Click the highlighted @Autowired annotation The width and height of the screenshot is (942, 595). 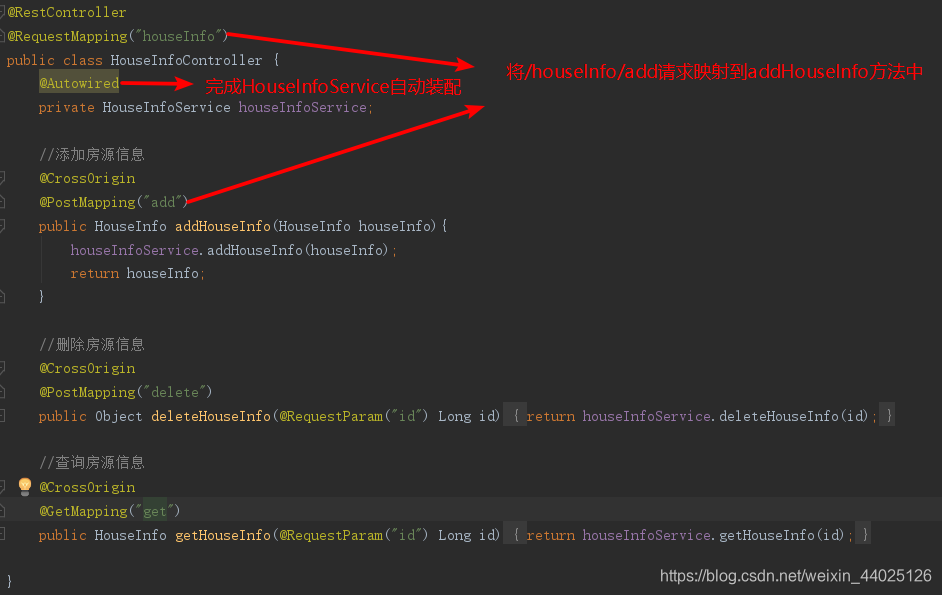click(x=79, y=83)
